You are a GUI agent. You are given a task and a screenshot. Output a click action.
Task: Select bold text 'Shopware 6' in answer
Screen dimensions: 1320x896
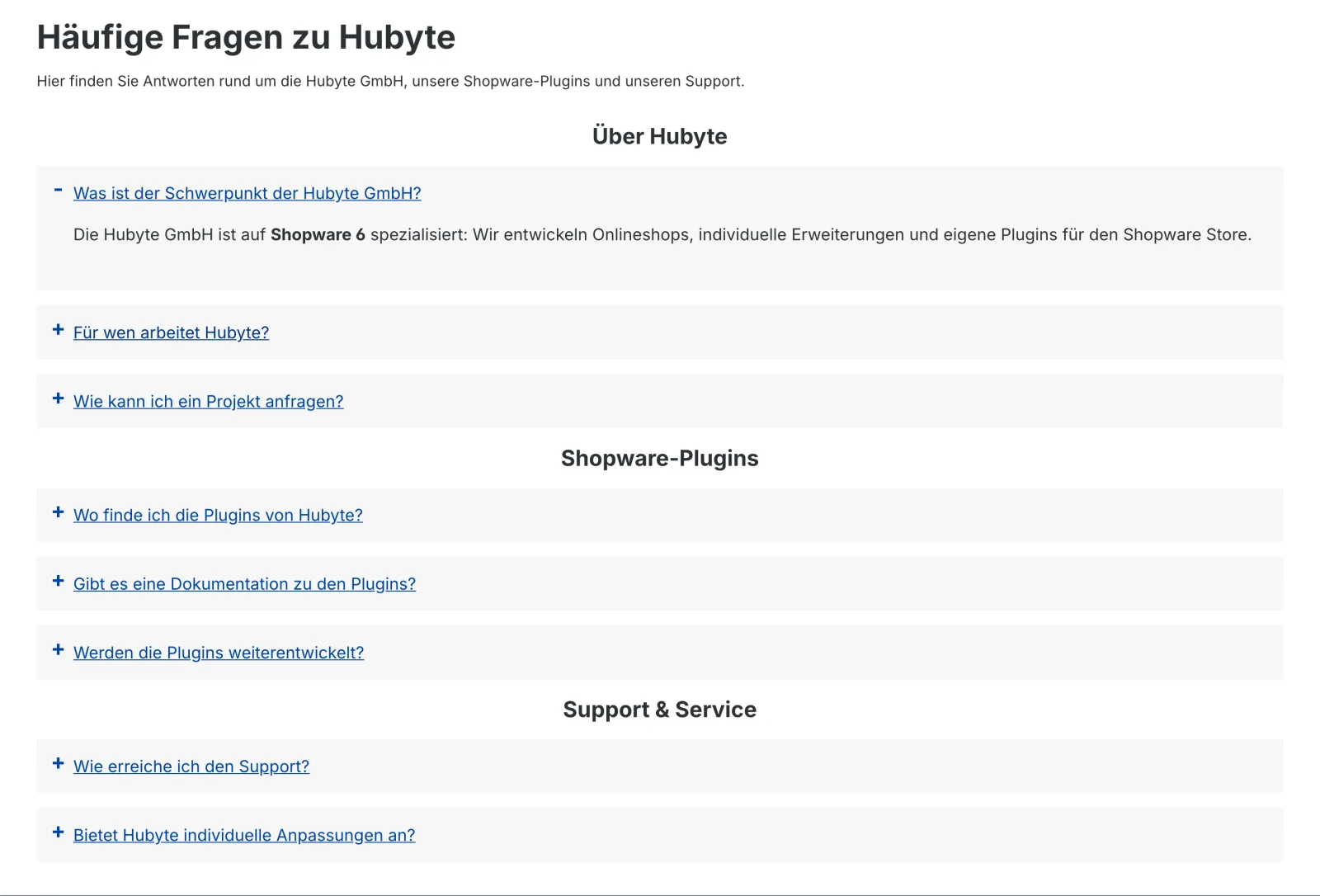pyautogui.click(x=318, y=235)
